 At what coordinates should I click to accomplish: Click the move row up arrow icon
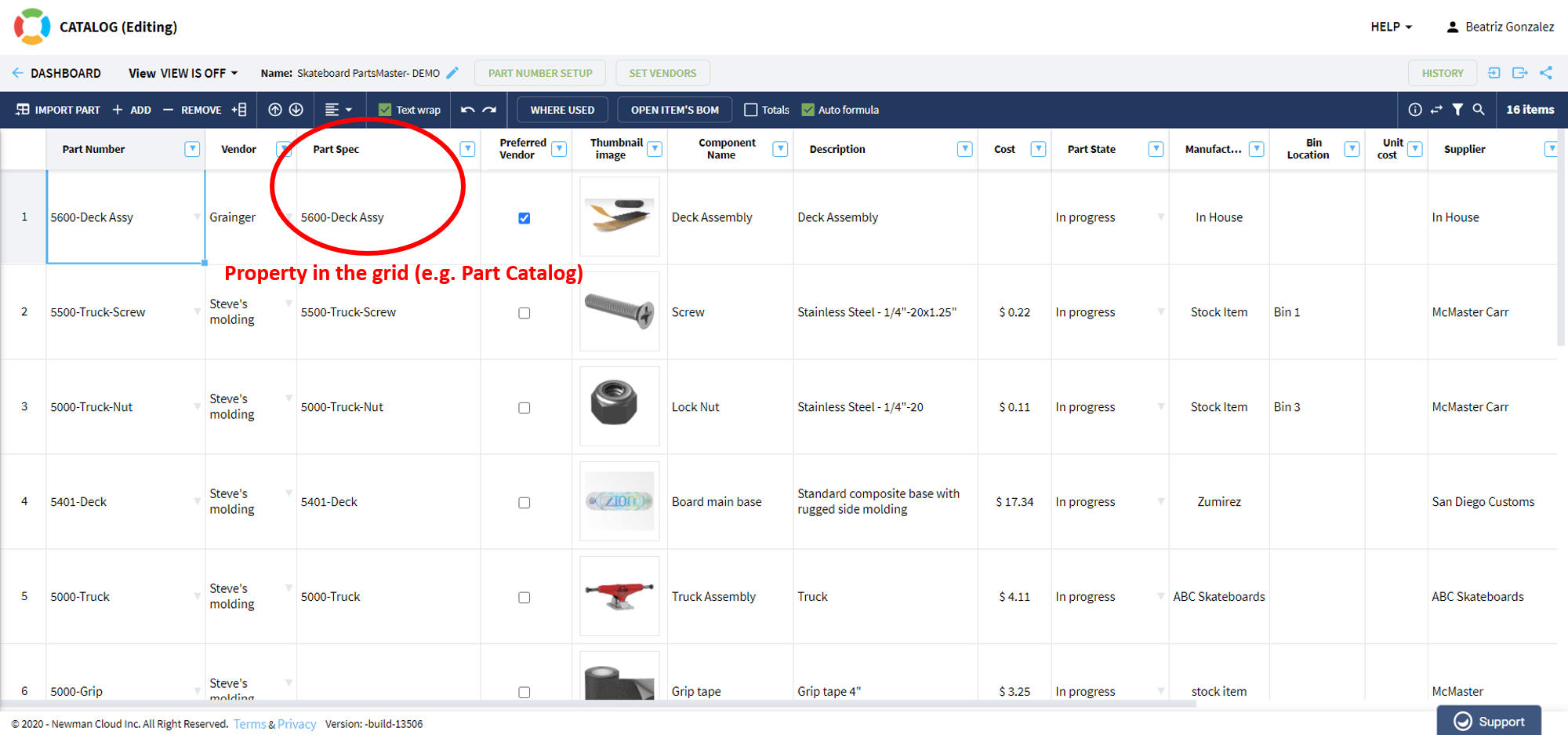274,110
